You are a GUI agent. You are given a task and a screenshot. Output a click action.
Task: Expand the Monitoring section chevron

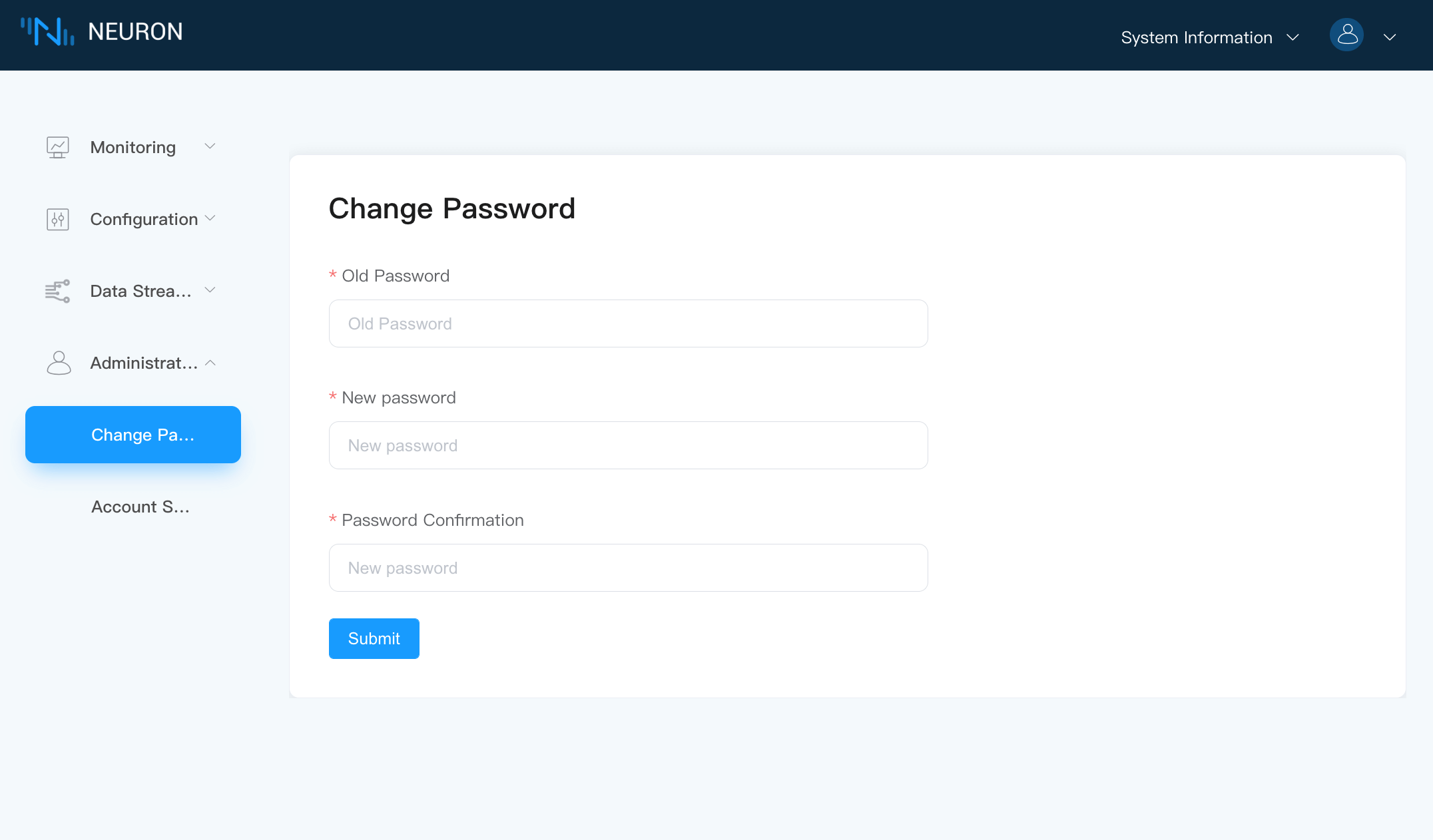(210, 146)
